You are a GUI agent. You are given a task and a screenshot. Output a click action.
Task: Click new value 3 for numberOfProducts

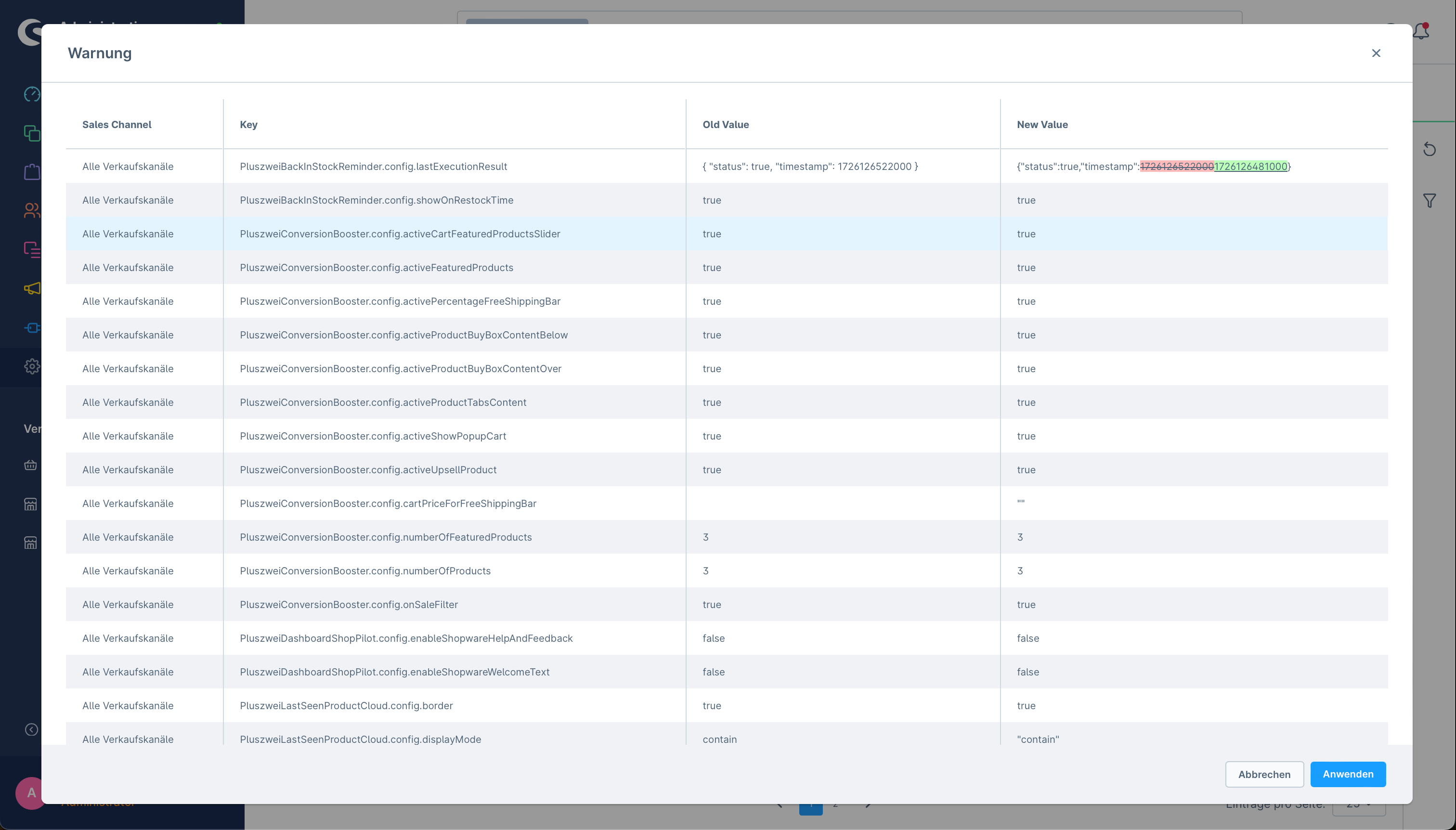click(1020, 571)
